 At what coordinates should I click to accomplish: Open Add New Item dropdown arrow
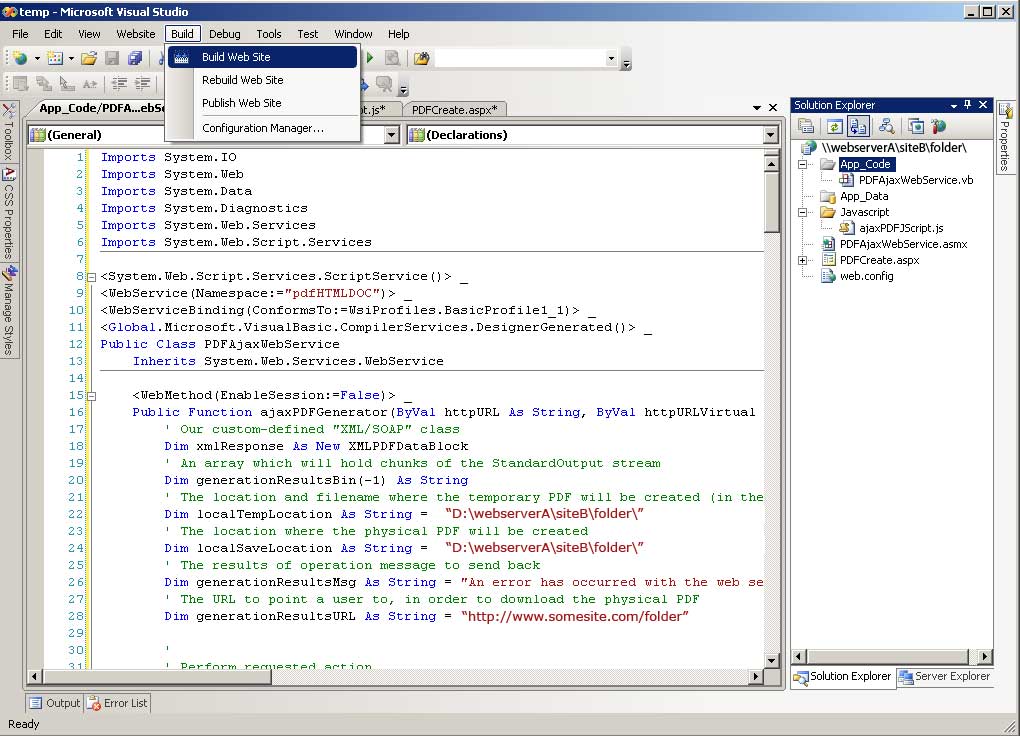coord(71,59)
